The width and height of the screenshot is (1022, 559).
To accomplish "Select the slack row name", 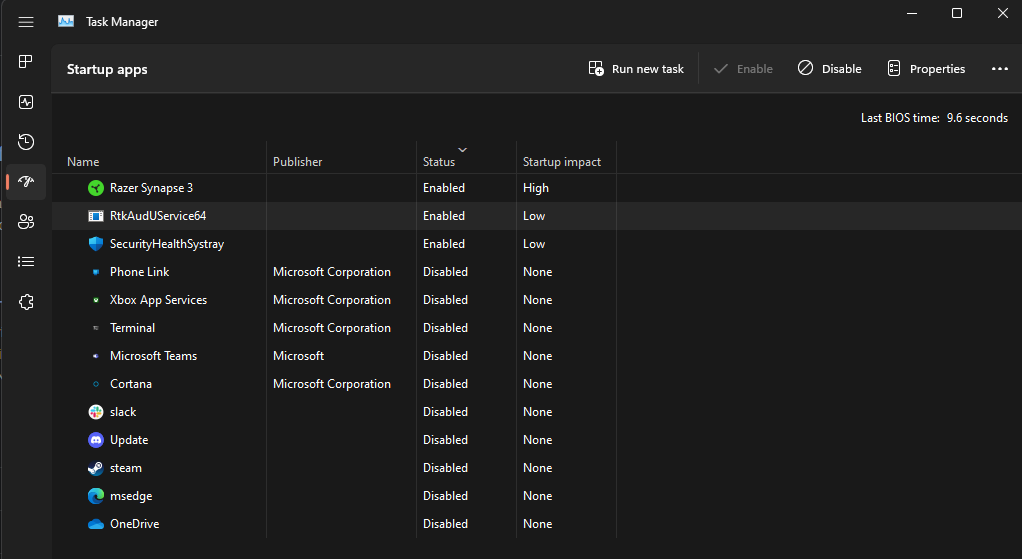I will 123,412.
